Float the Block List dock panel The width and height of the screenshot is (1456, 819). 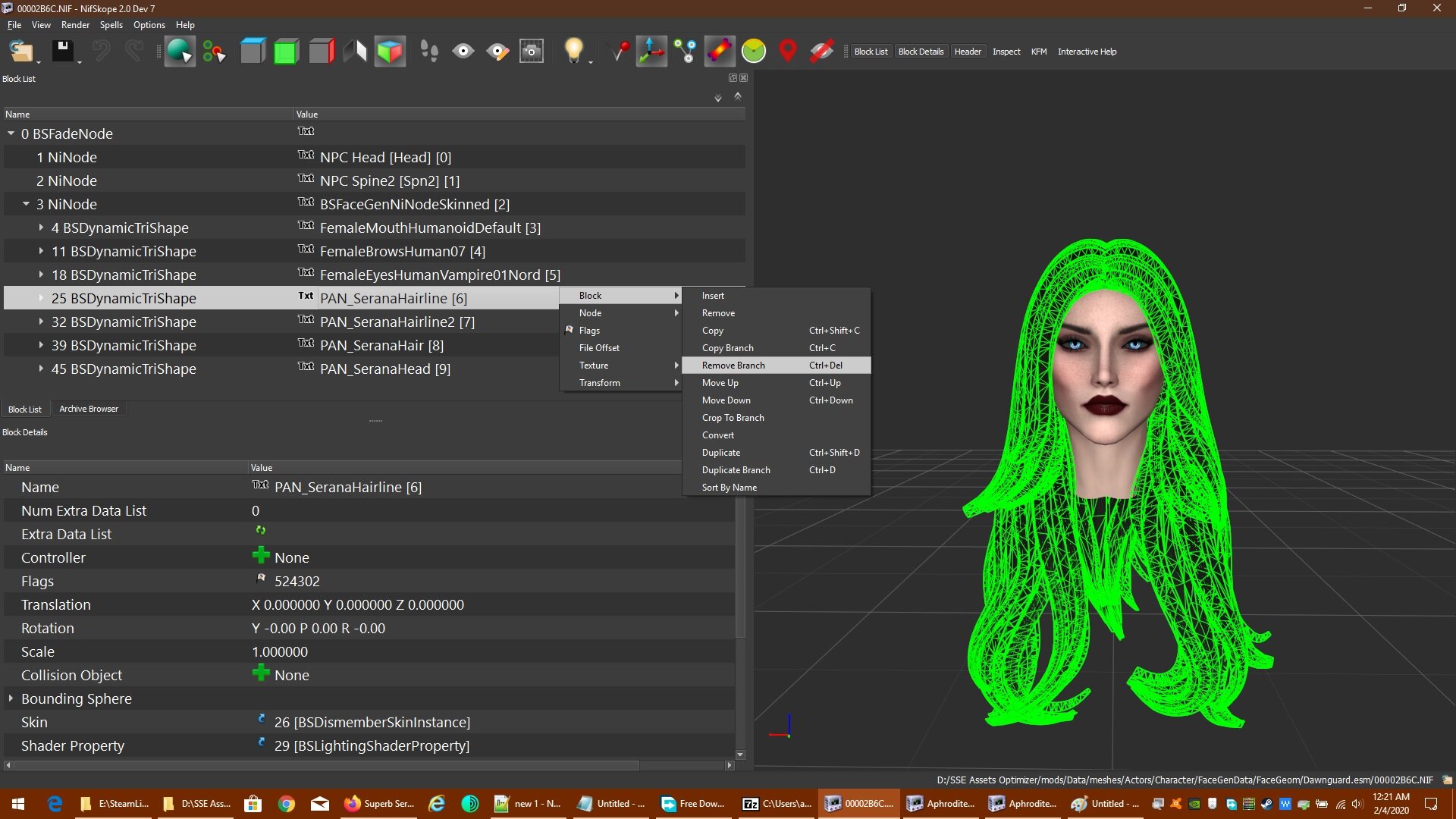tap(733, 78)
